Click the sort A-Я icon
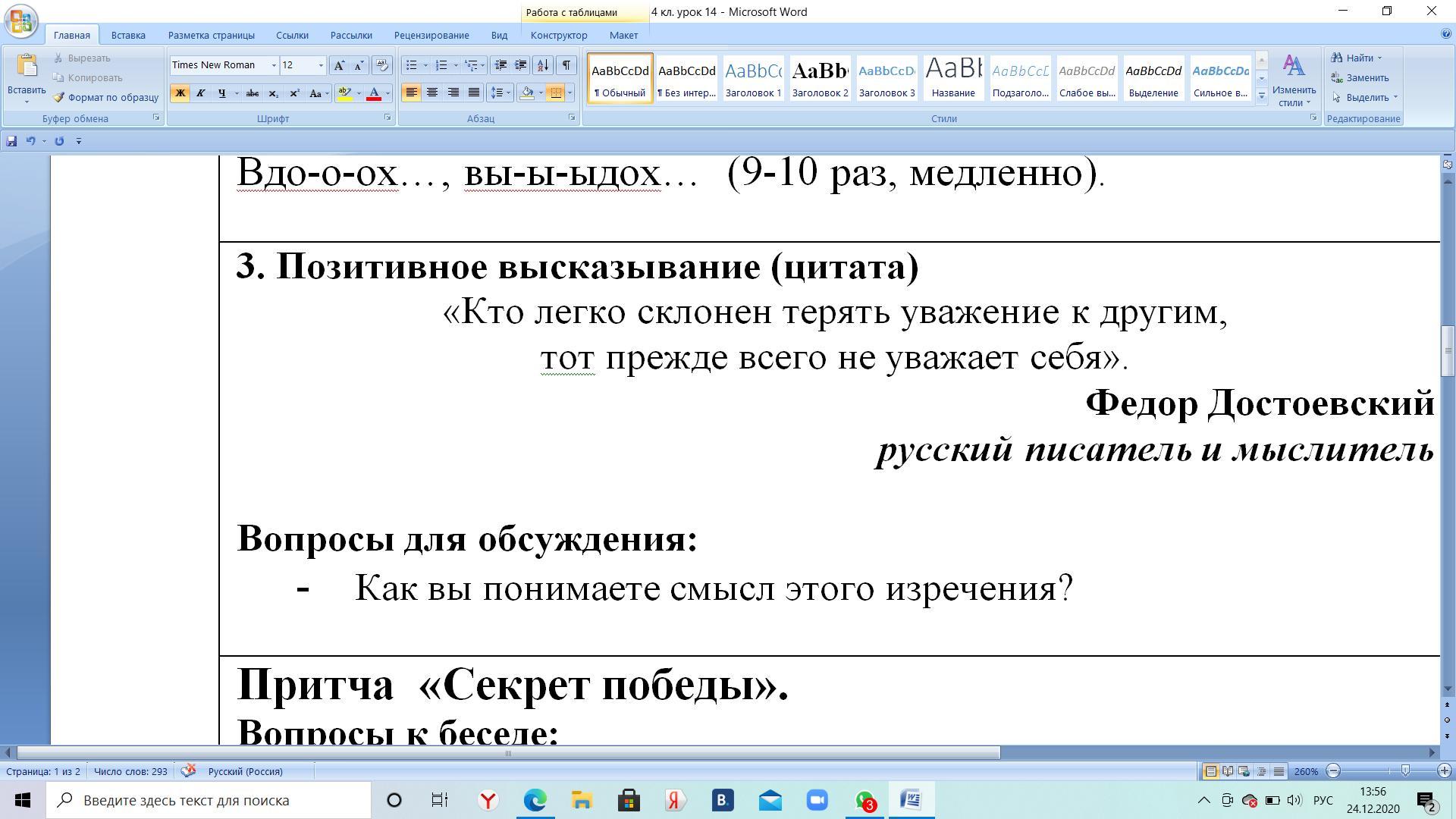 click(542, 65)
